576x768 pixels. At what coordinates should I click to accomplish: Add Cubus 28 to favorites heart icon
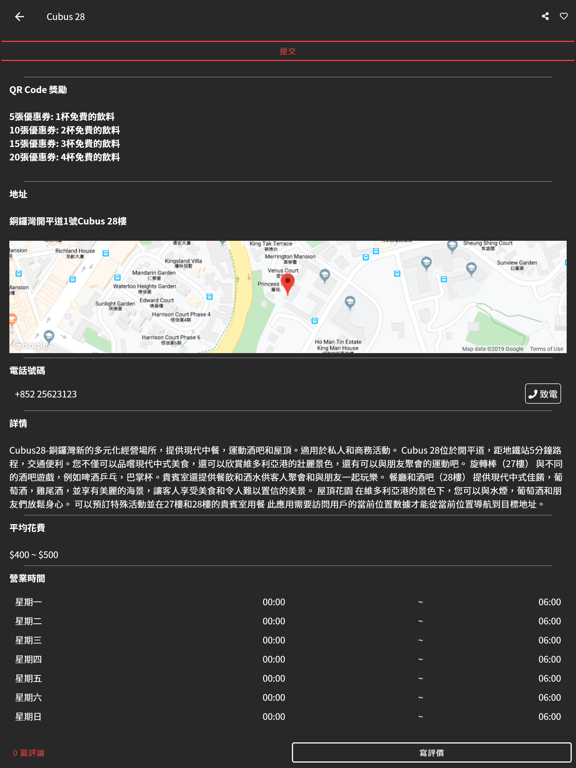pos(564,16)
